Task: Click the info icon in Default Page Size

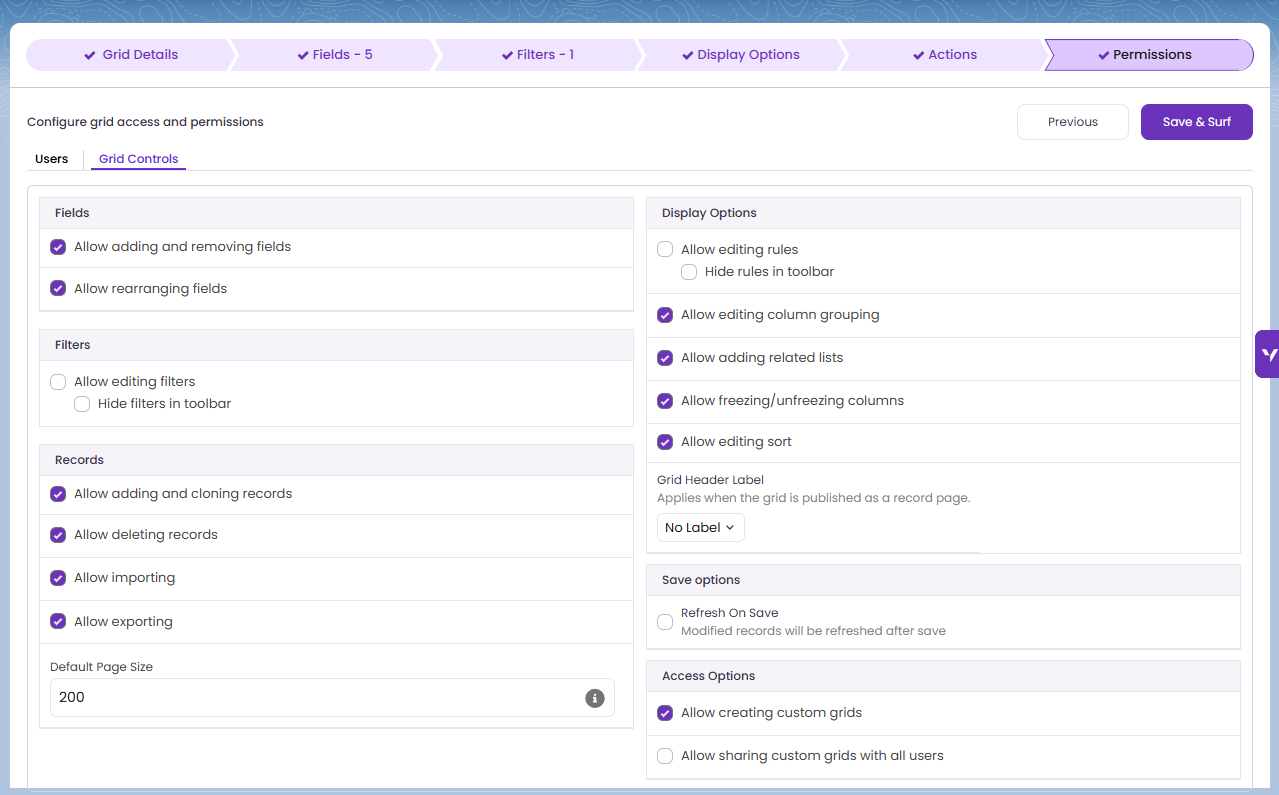Action: click(594, 698)
